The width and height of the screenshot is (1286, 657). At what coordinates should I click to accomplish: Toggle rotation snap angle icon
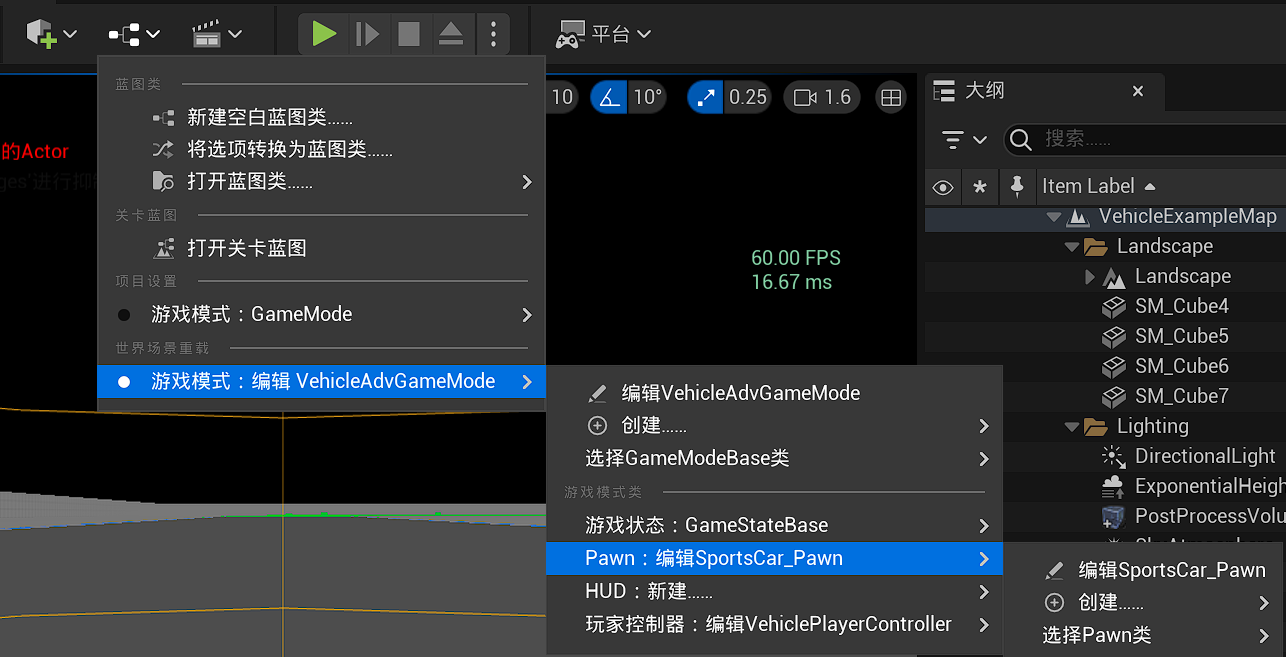[x=608, y=97]
